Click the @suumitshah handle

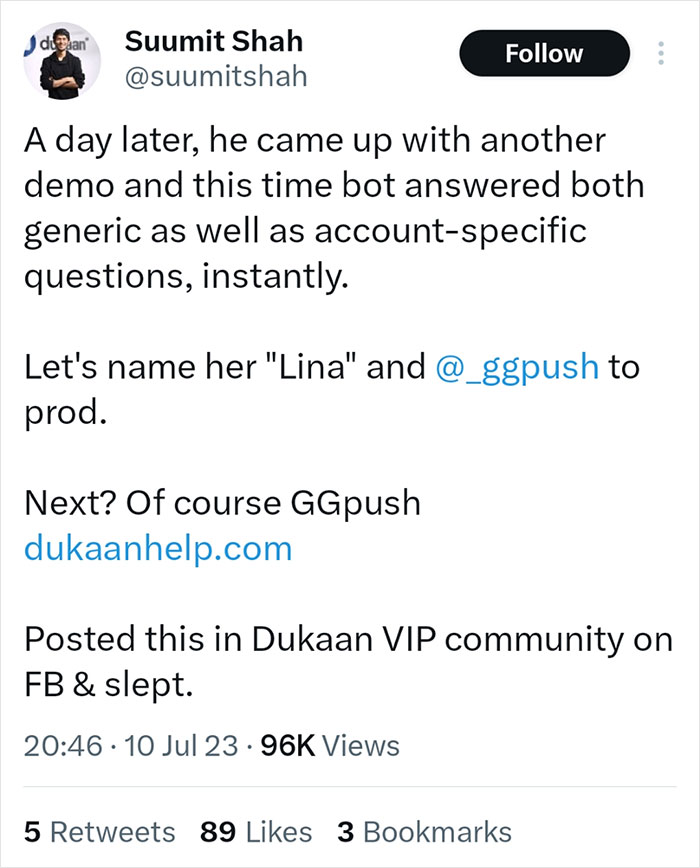click(217, 76)
